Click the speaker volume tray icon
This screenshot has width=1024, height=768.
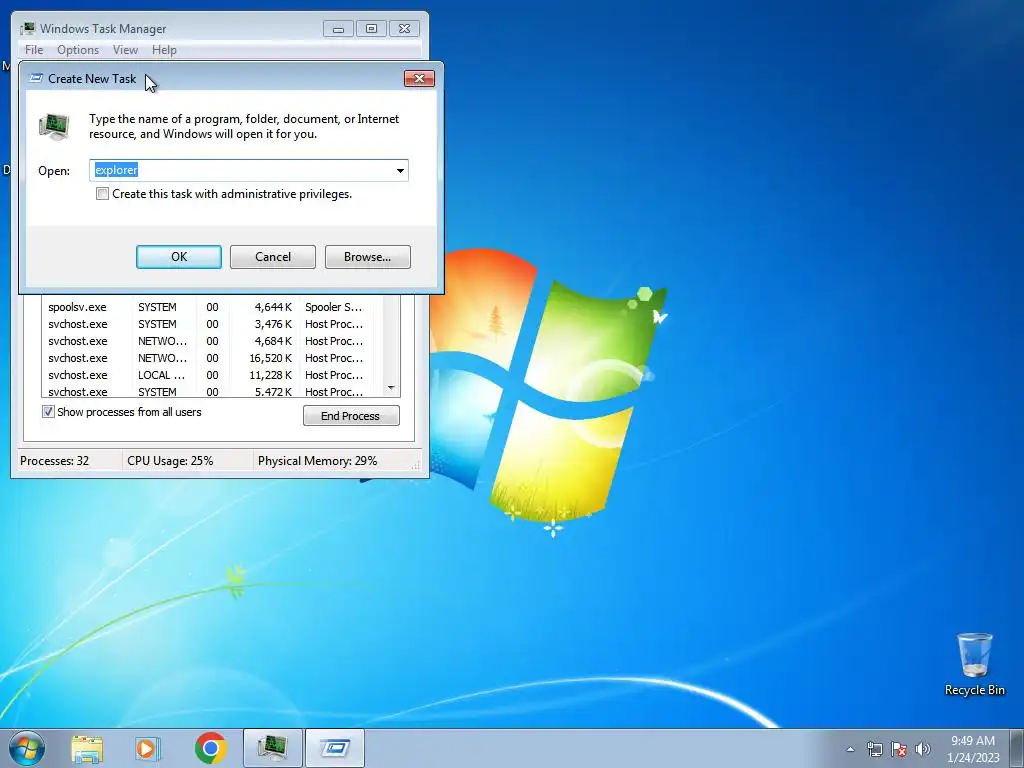click(923, 749)
